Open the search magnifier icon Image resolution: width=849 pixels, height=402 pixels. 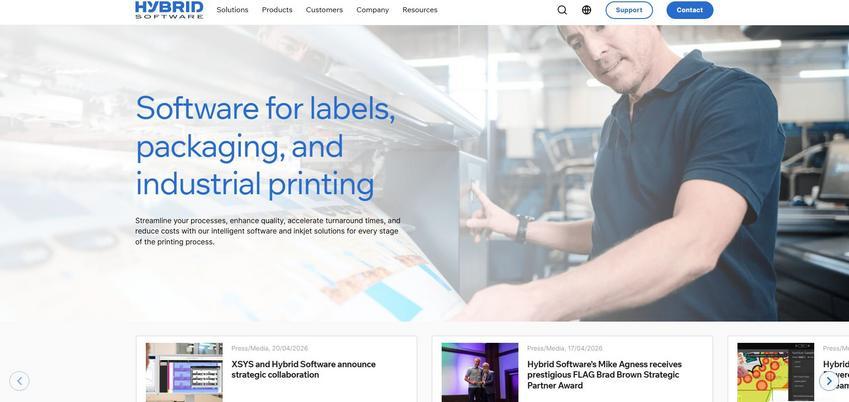click(562, 10)
